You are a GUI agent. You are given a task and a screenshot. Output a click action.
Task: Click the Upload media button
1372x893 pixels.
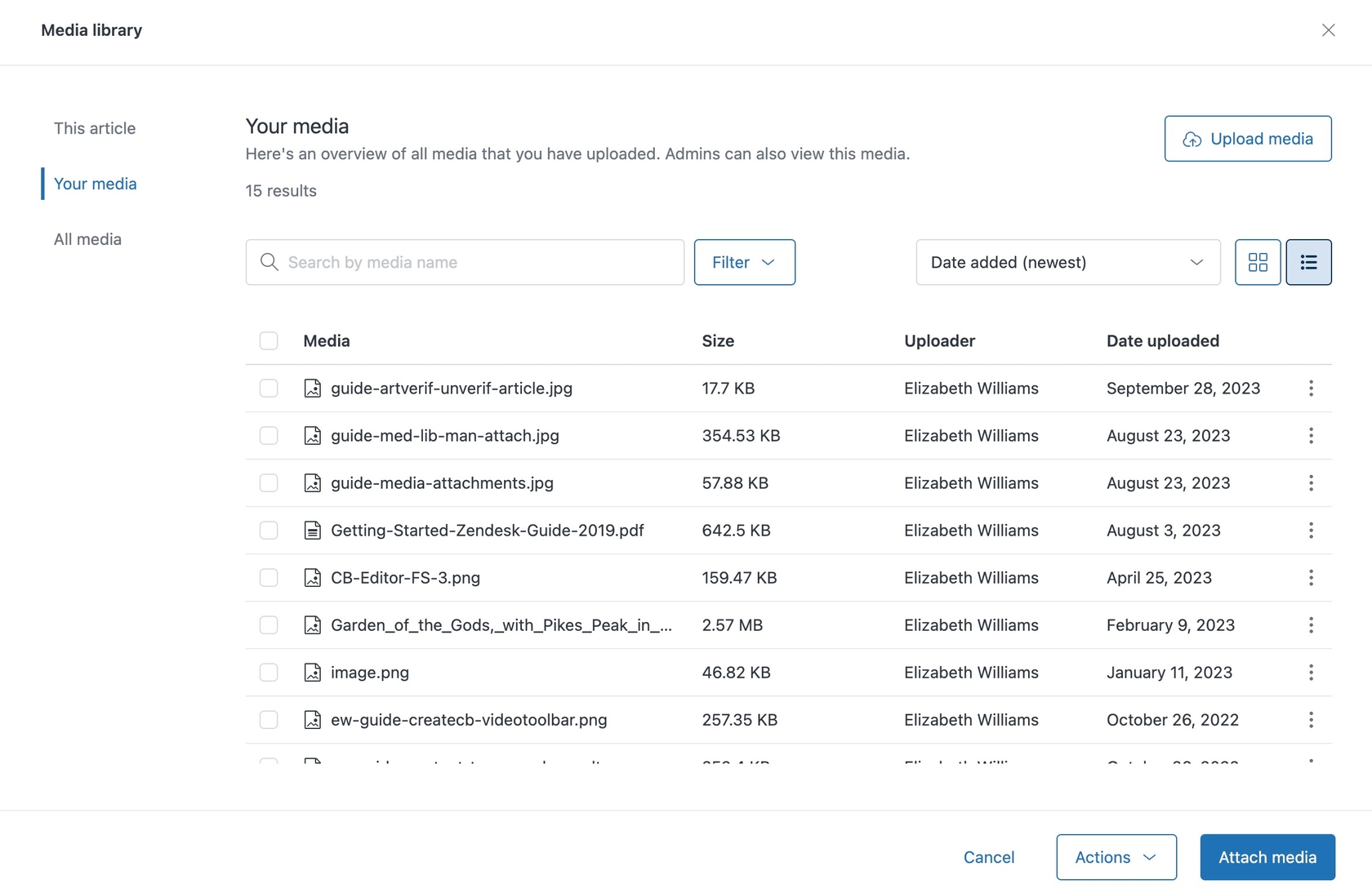coord(1247,138)
